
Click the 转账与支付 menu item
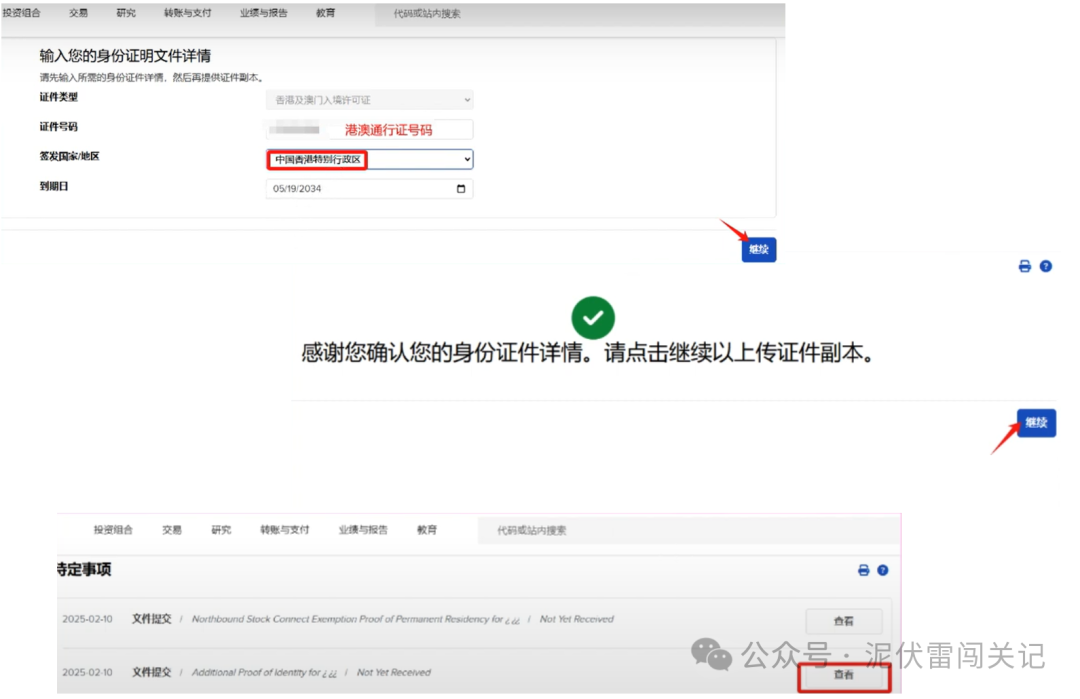(187, 13)
